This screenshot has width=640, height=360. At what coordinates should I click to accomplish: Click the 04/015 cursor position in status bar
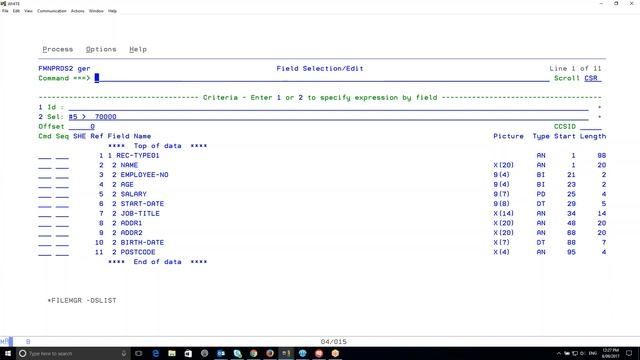[333, 342]
